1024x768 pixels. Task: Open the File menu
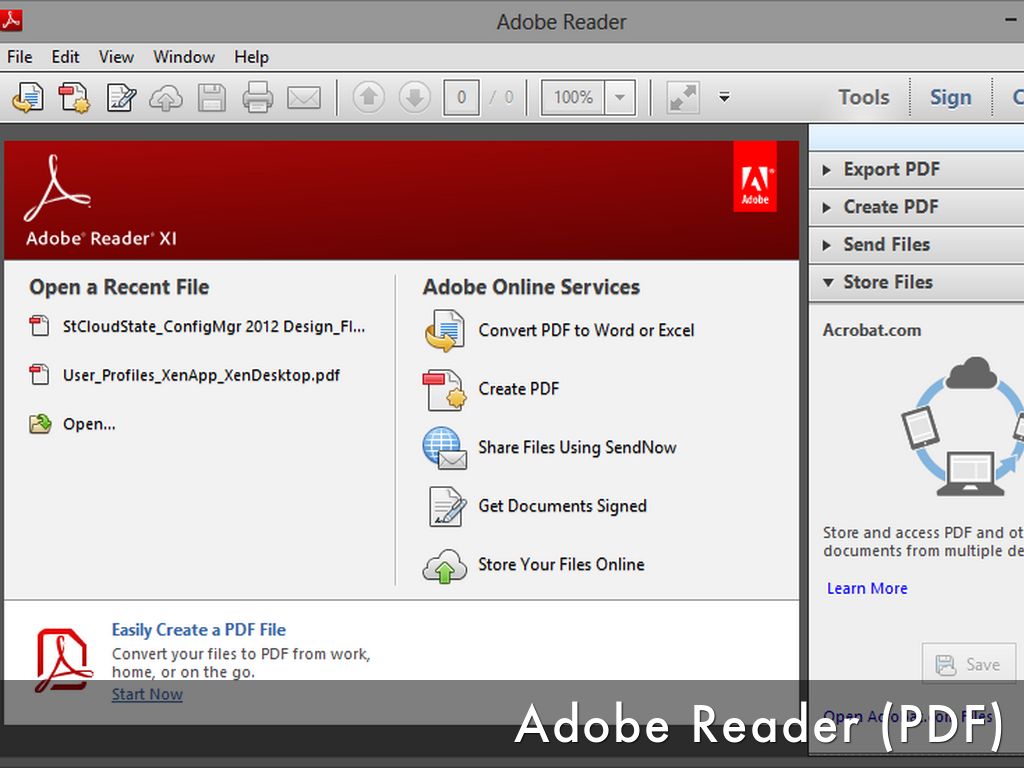pyautogui.click(x=20, y=57)
